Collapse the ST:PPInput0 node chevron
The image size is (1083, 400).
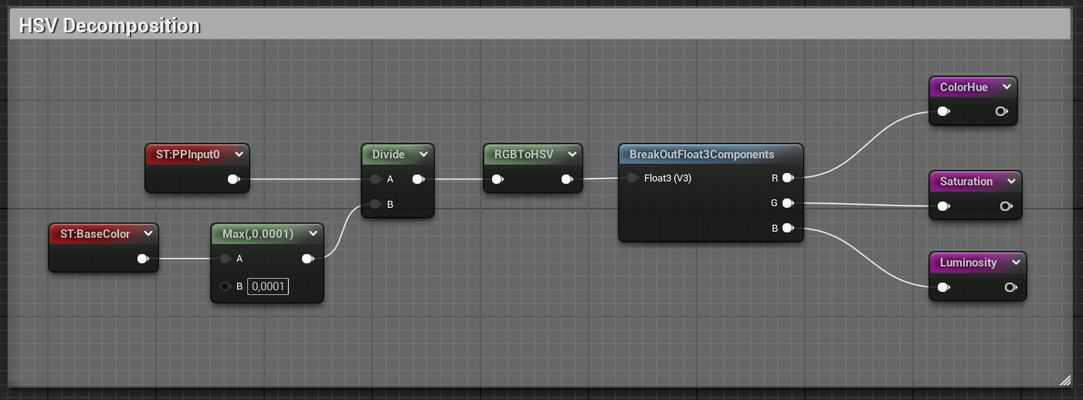[x=238, y=154]
